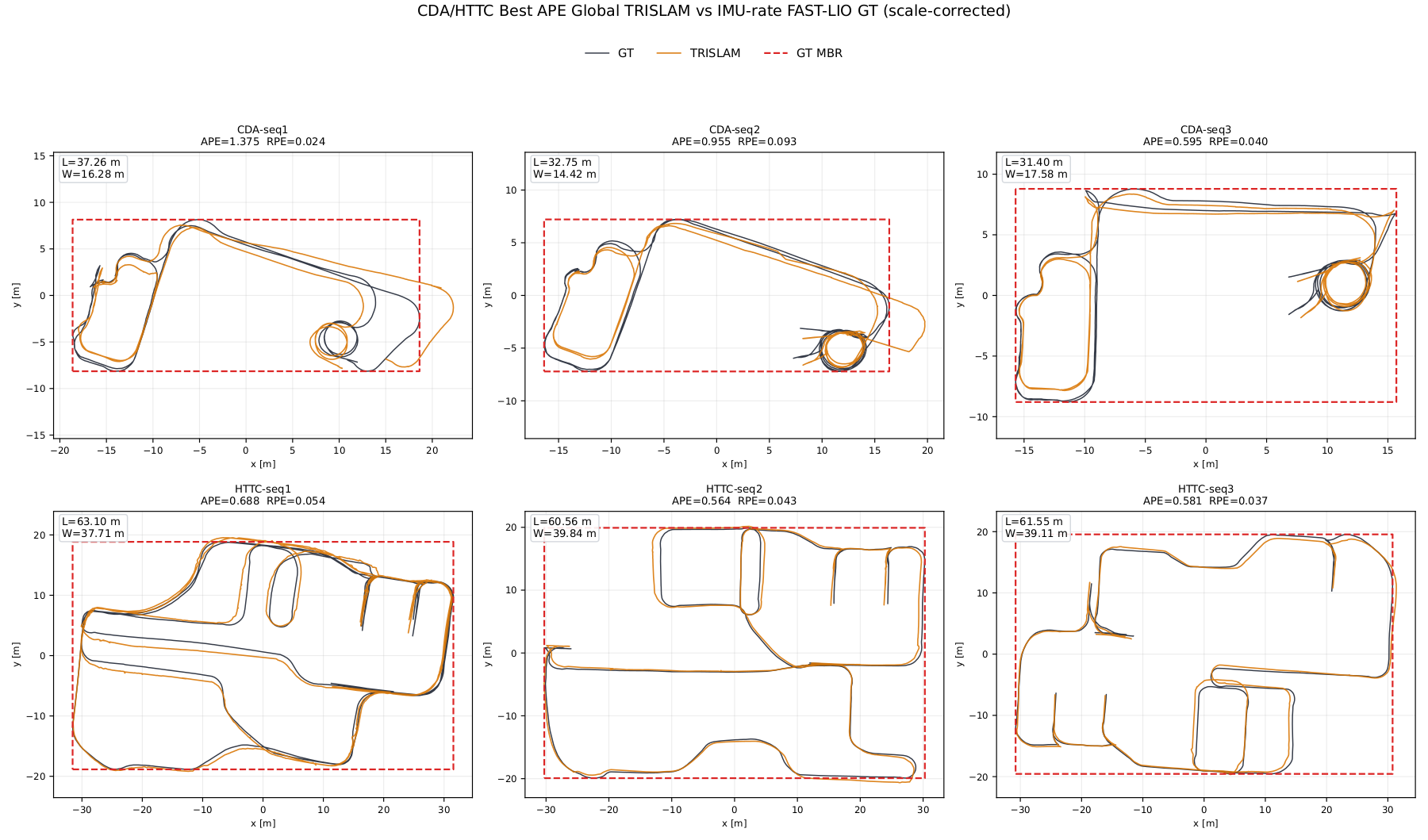This screenshot has width=1428, height=840.
Task: Click the L=37.26 m W=16.28 m box
Action: click(93, 168)
